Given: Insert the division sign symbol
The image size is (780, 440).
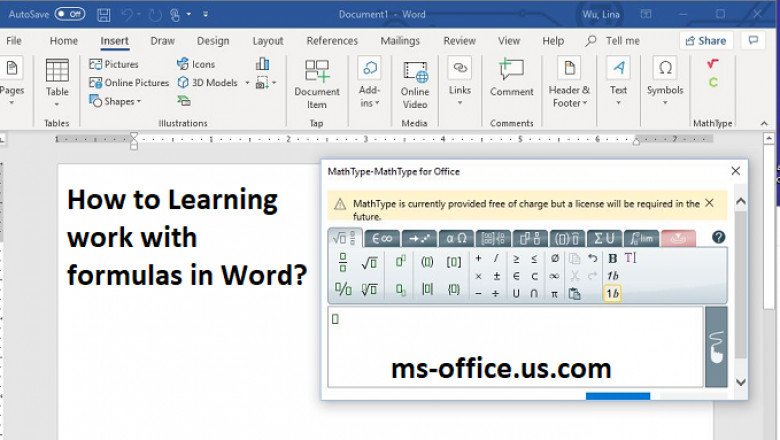Looking at the screenshot, I should coord(496,294).
